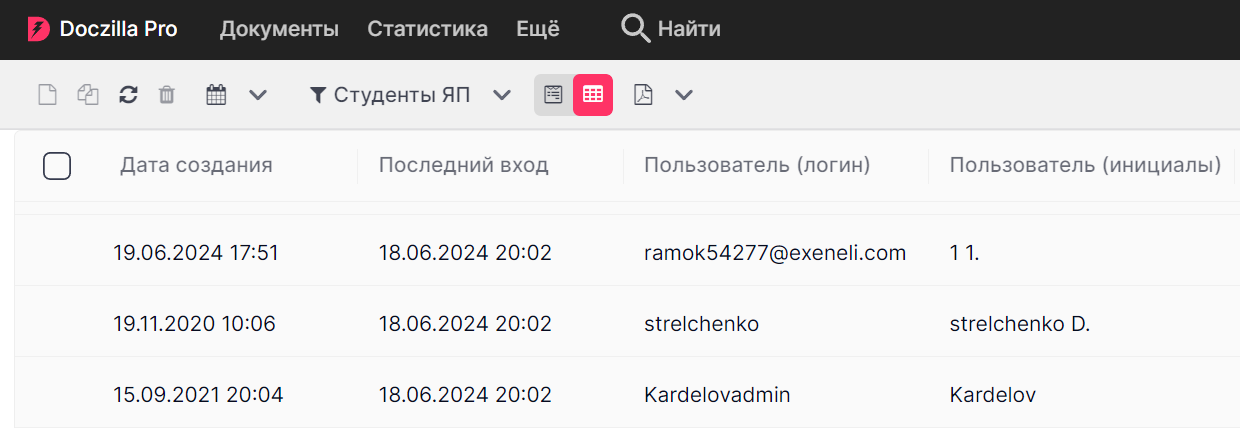Open the Ещё menu
Viewport: 1240px width, 428px height.
click(538, 29)
